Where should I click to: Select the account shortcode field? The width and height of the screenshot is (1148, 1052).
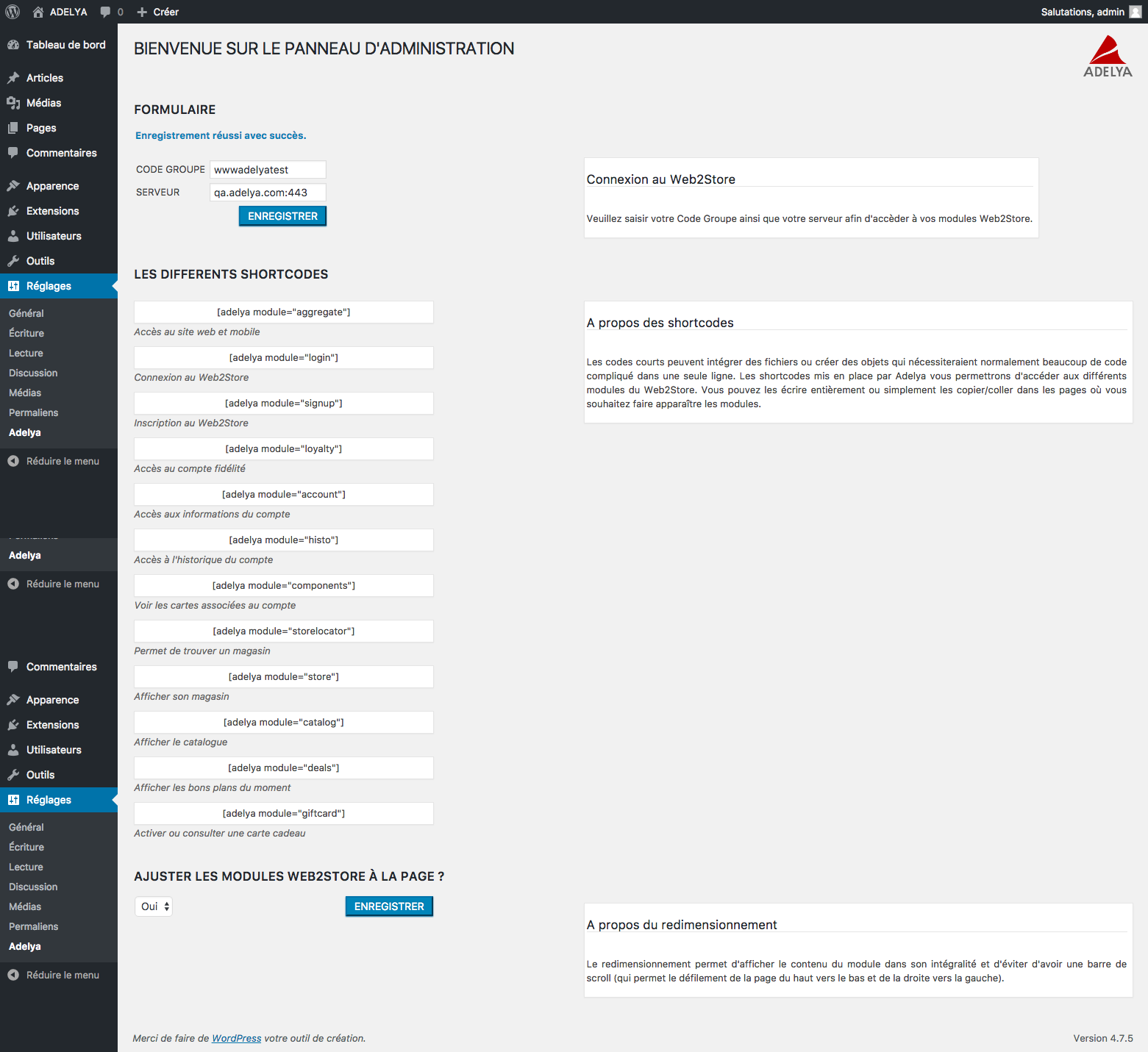click(284, 495)
